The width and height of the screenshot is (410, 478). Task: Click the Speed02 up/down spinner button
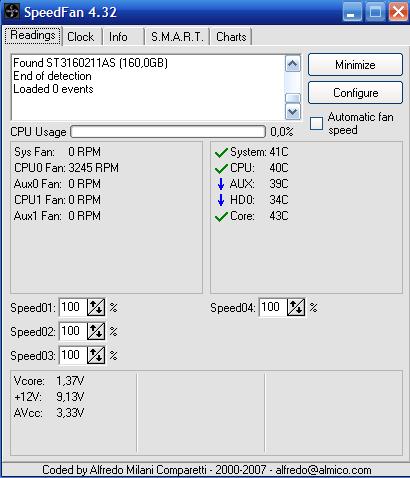pyautogui.click(x=96, y=331)
